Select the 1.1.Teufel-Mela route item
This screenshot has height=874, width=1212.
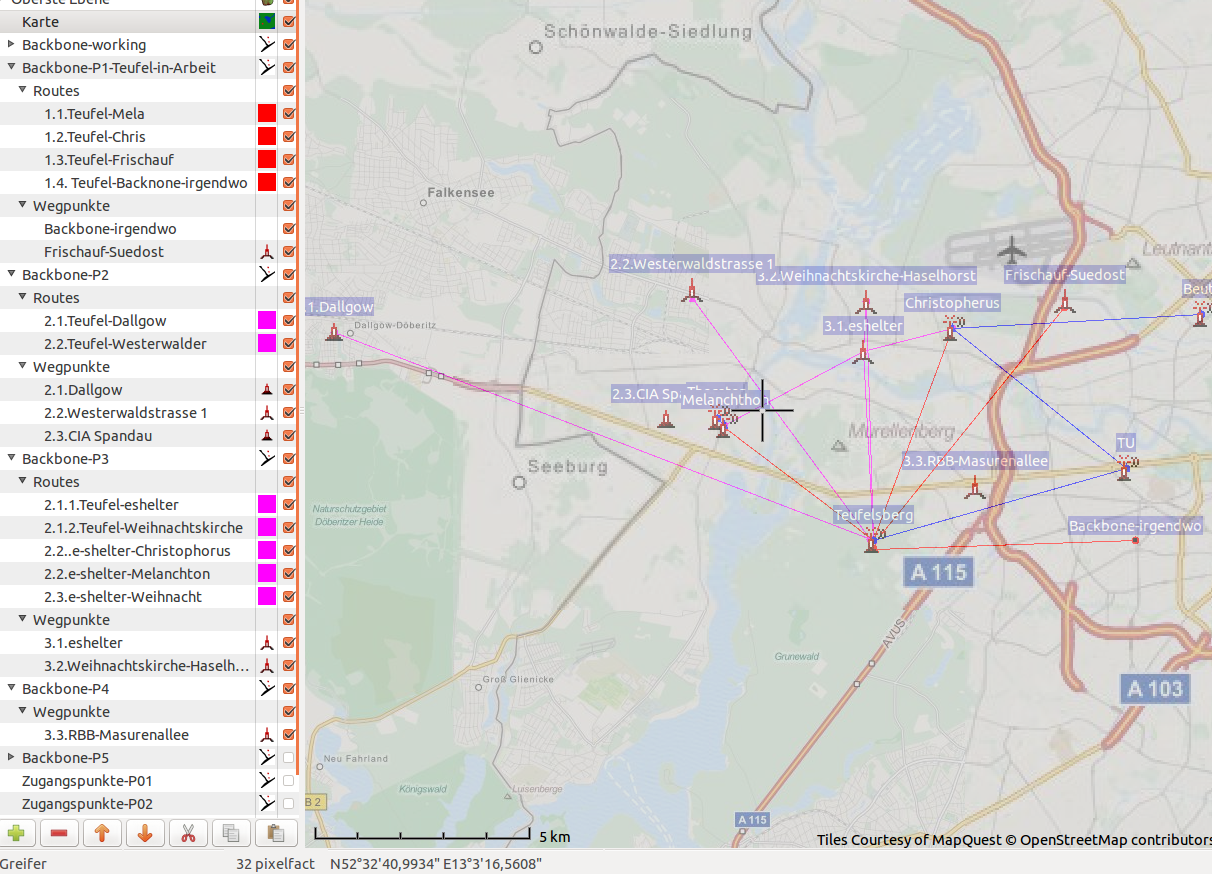(x=94, y=114)
